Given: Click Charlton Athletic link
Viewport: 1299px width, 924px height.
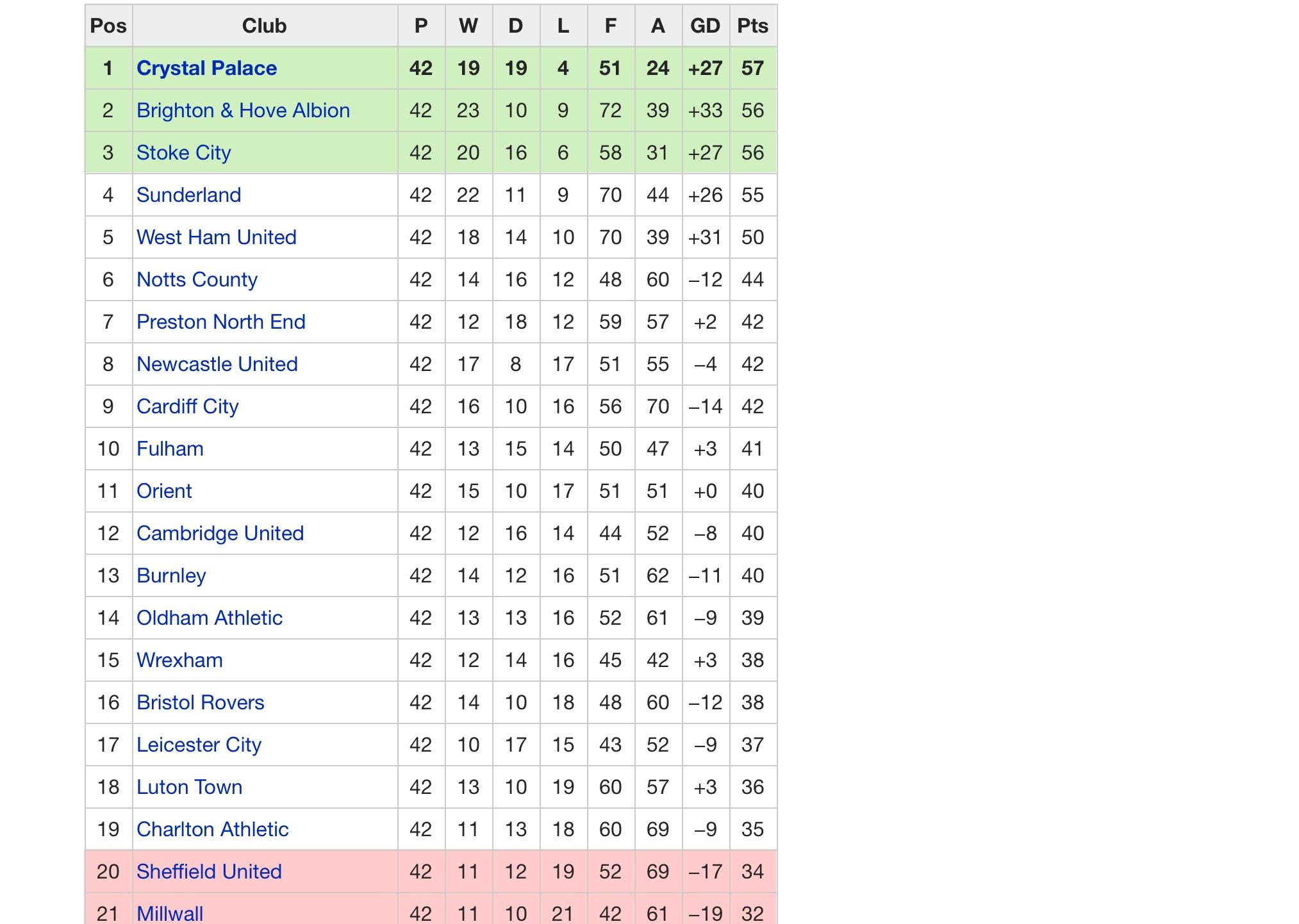Looking at the screenshot, I should tap(212, 829).
